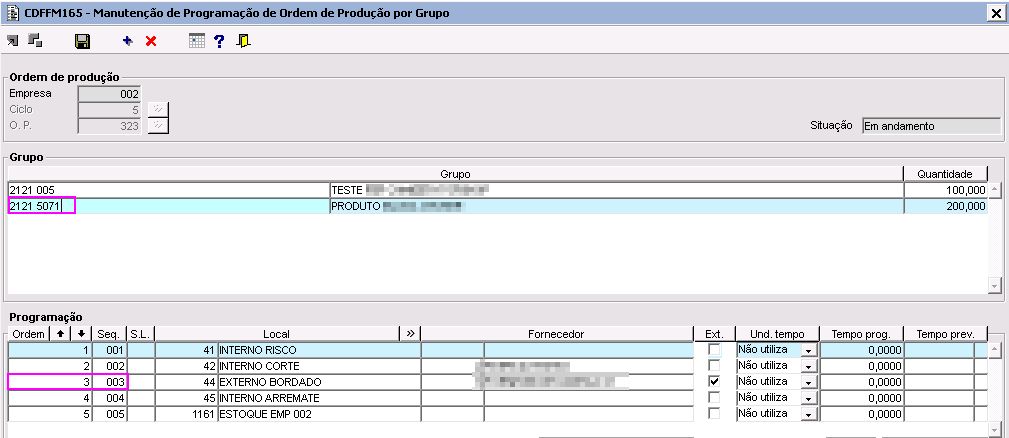Open Und. tempo dropdown for INTERNO CORTE row
Screen dimensions: 1009x438
coord(808,367)
